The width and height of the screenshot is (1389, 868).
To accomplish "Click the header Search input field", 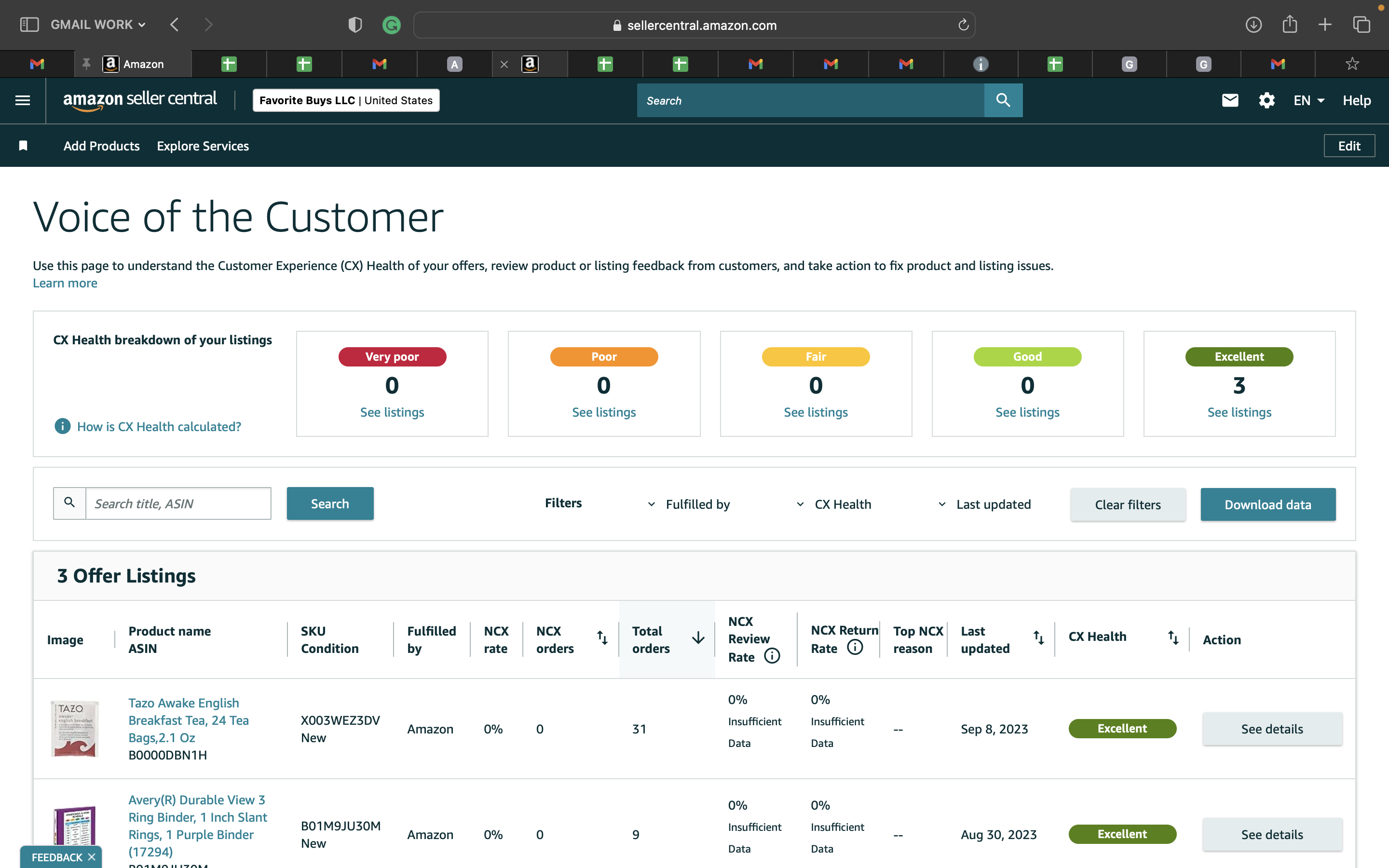I will tap(810, 100).
